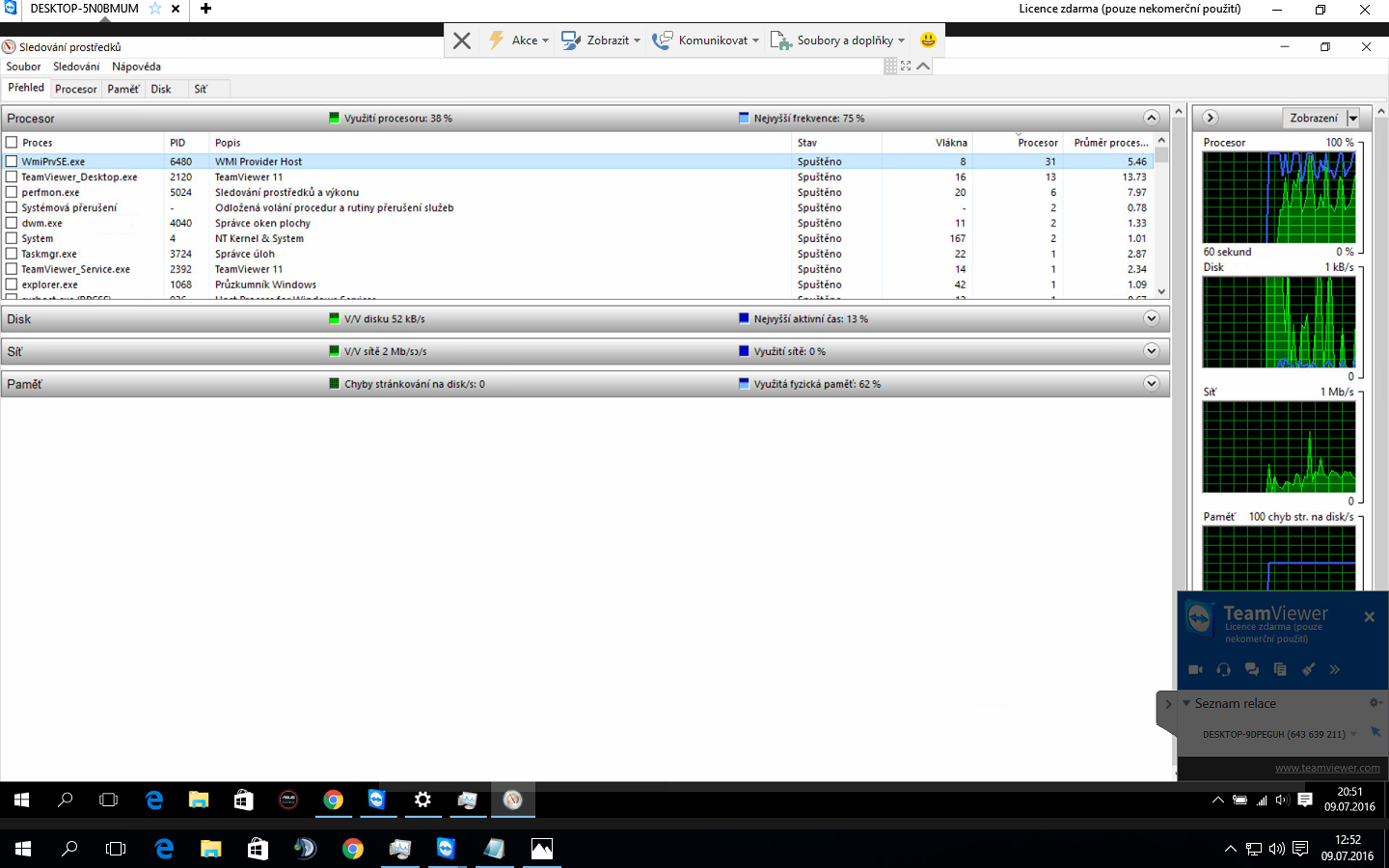
Task: Open chat from the TeamViewer panel
Action: [1252, 669]
